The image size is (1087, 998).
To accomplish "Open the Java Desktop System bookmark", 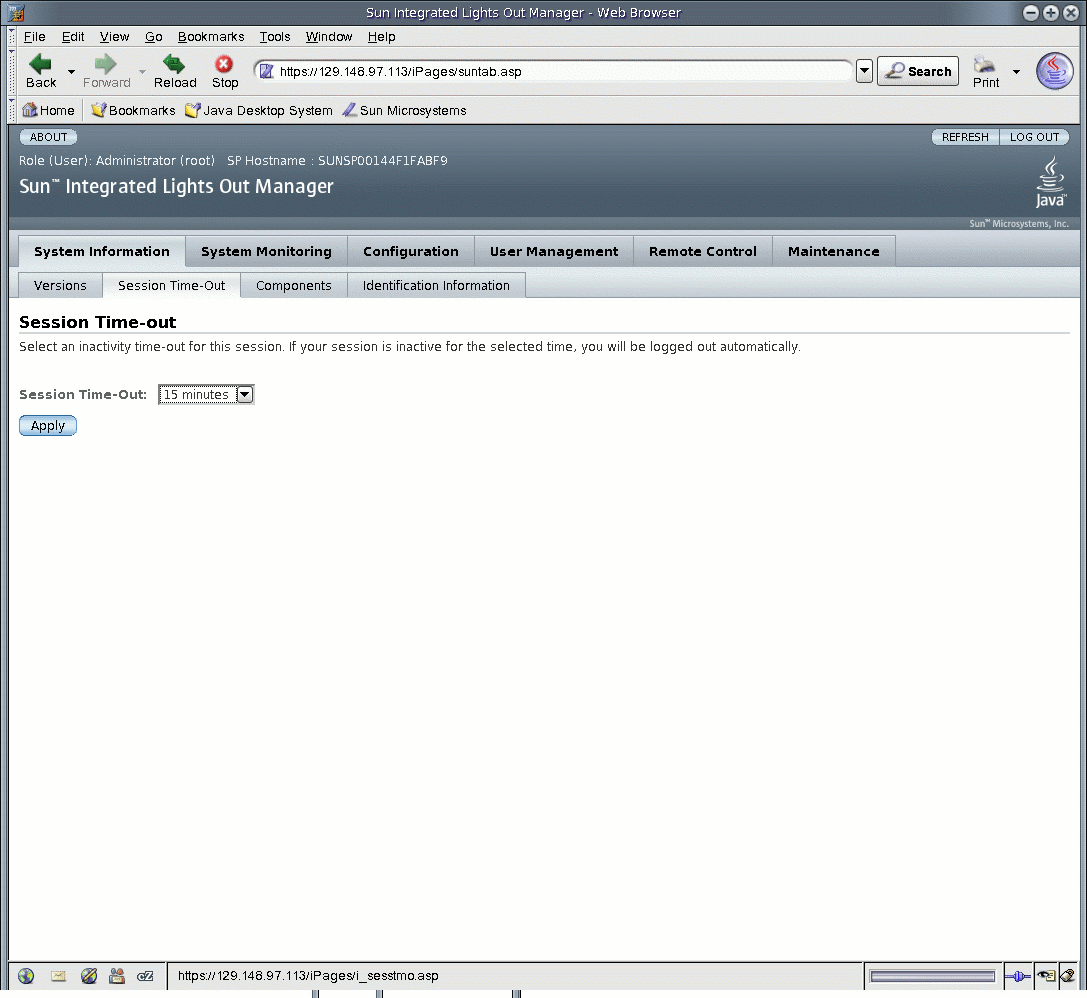I will point(259,110).
